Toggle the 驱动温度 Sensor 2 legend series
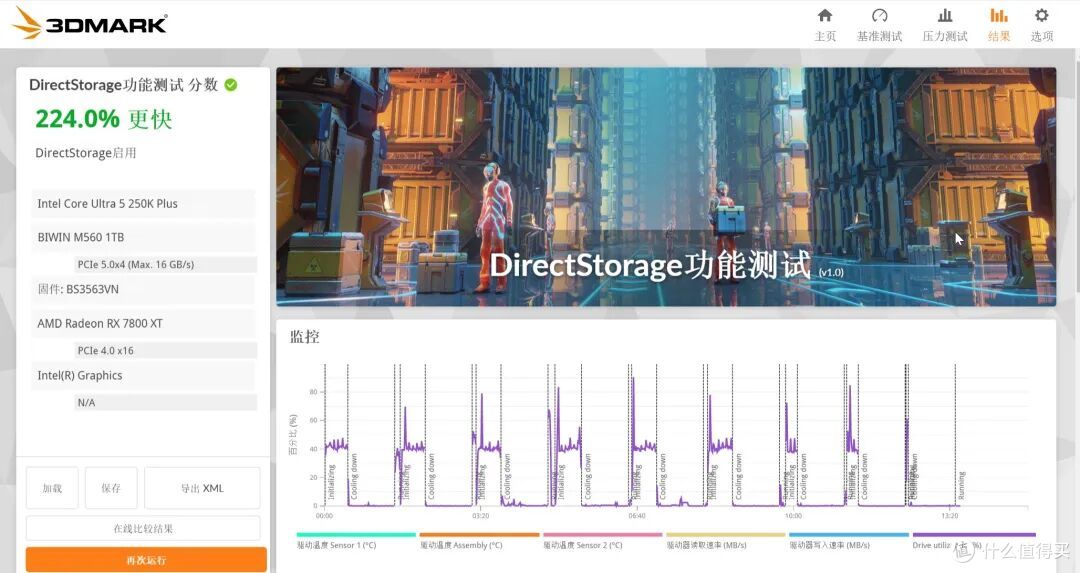The image size is (1080, 573). 603,541
